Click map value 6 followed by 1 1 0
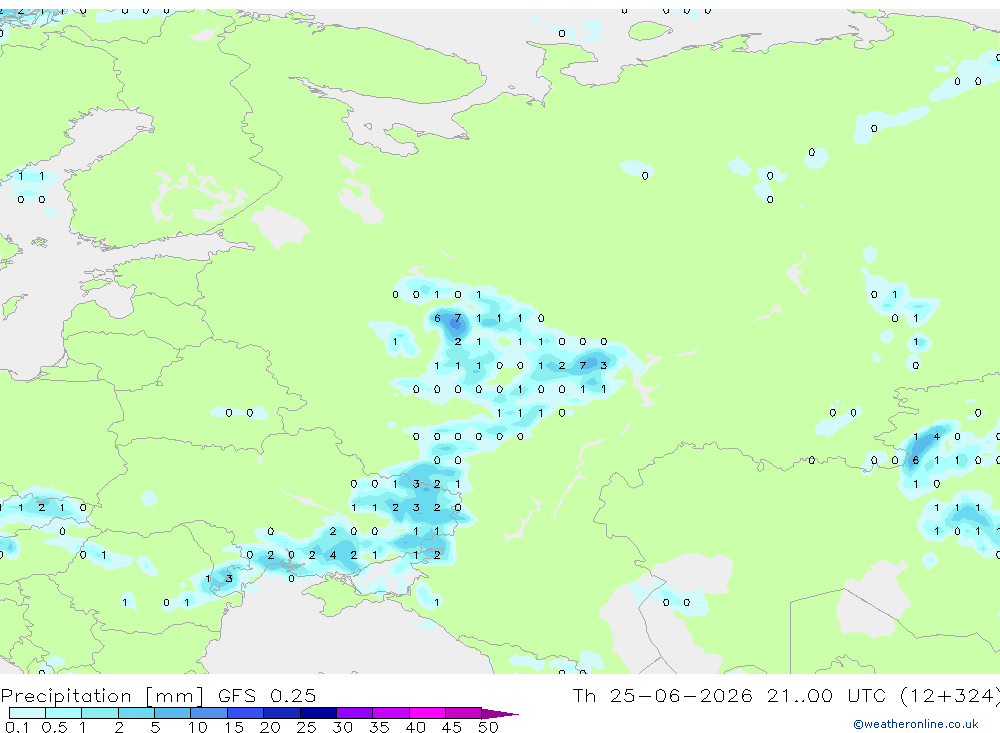The height and width of the screenshot is (733, 1000). click(916, 460)
